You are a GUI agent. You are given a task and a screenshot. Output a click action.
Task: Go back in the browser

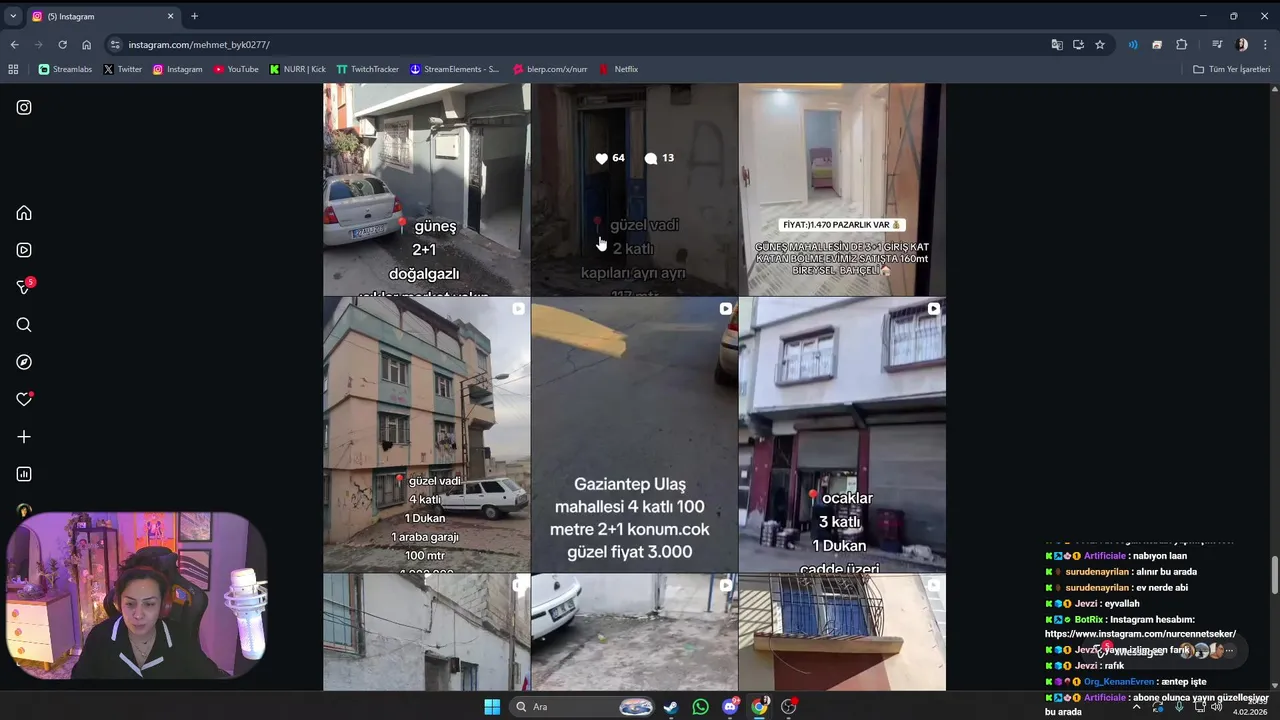pos(14,44)
